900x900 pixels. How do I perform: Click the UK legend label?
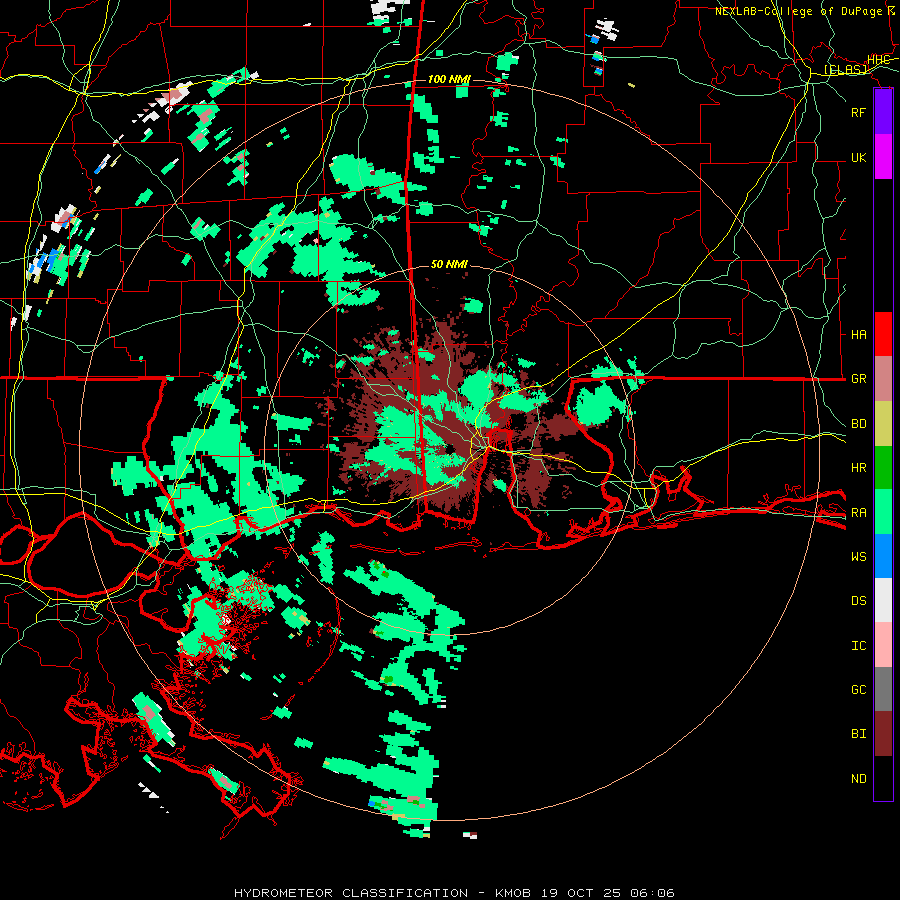tap(858, 158)
